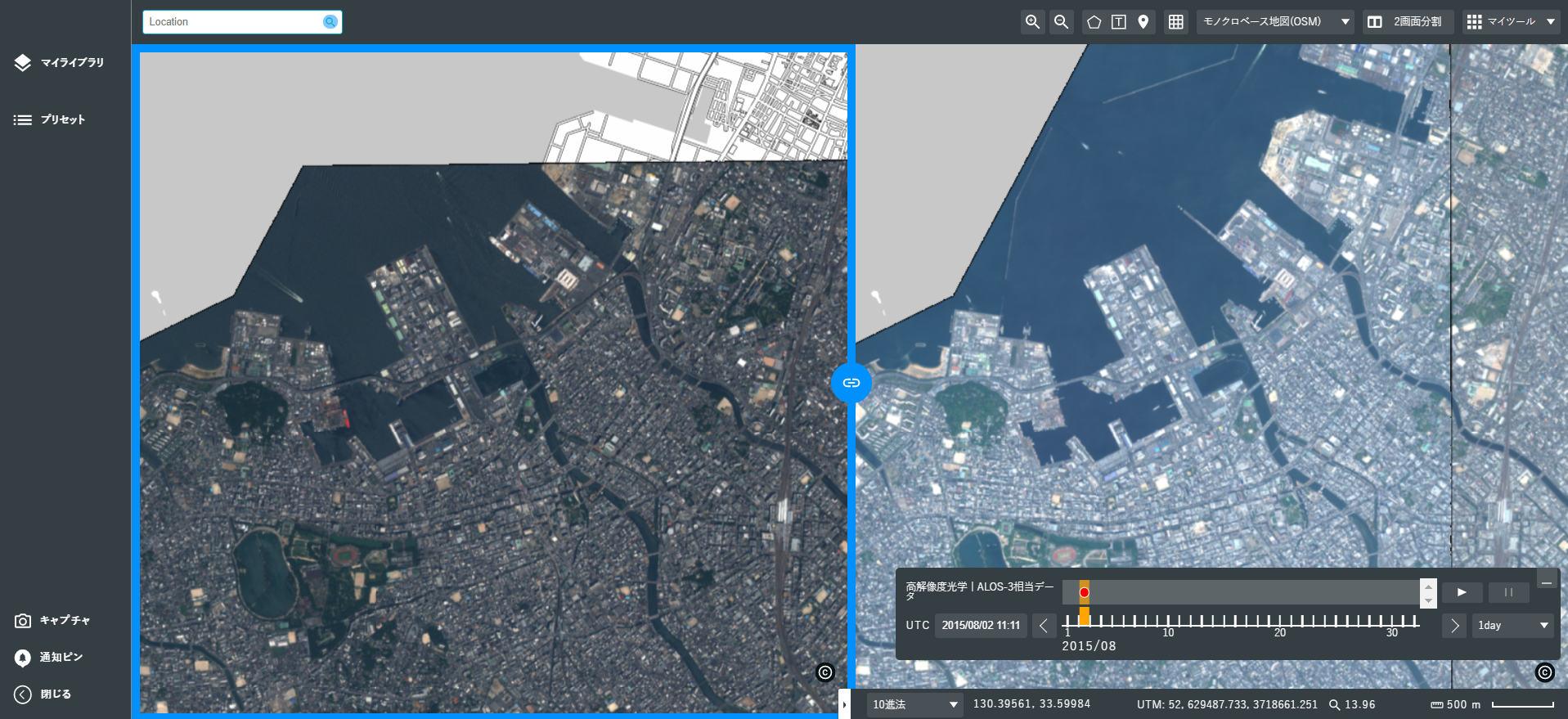Open the 10進法 coordinate format dropdown
Image resolution: width=1568 pixels, height=719 pixels.
(x=914, y=704)
